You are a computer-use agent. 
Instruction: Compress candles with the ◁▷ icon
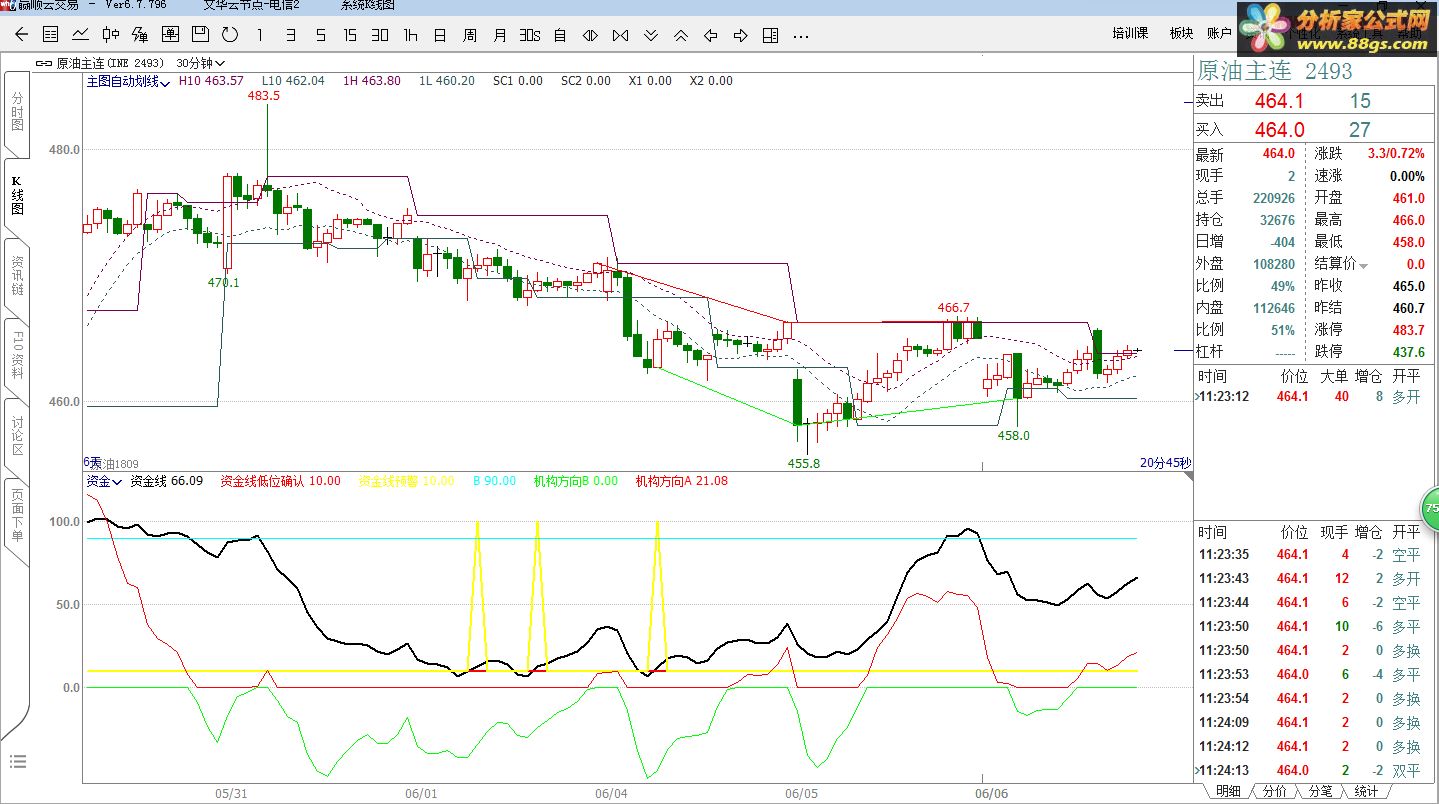[590, 35]
